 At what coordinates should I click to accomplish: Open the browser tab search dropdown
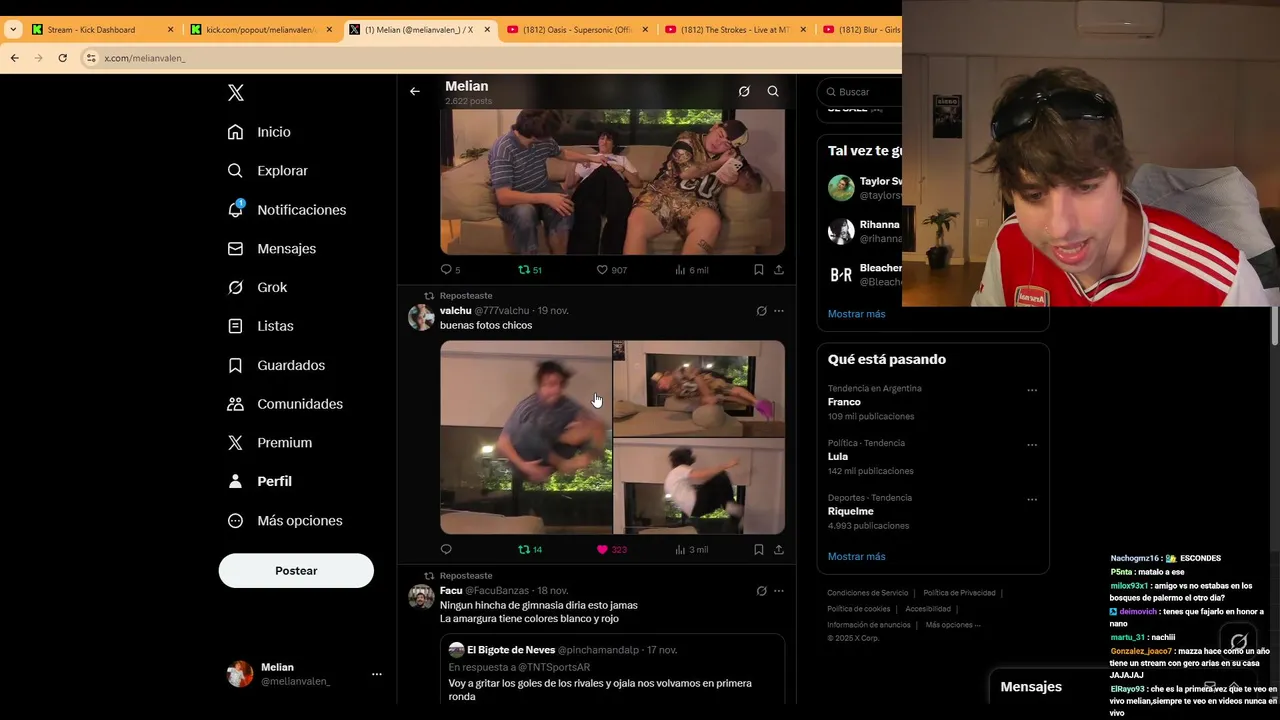pyautogui.click(x=12, y=30)
